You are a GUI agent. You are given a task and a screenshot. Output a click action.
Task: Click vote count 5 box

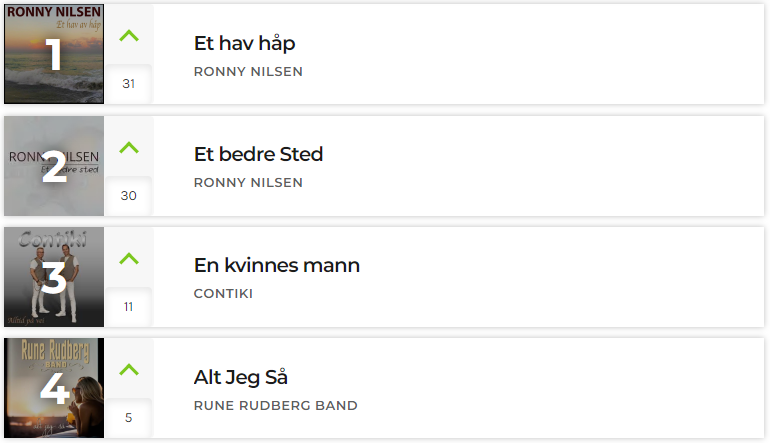[x=129, y=418]
